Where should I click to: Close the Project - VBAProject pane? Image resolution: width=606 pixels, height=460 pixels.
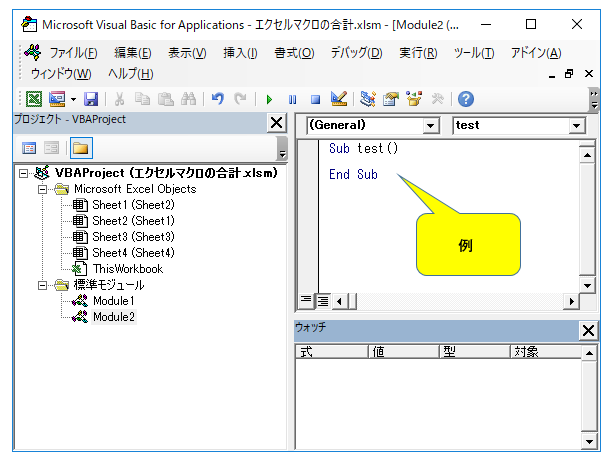276,123
